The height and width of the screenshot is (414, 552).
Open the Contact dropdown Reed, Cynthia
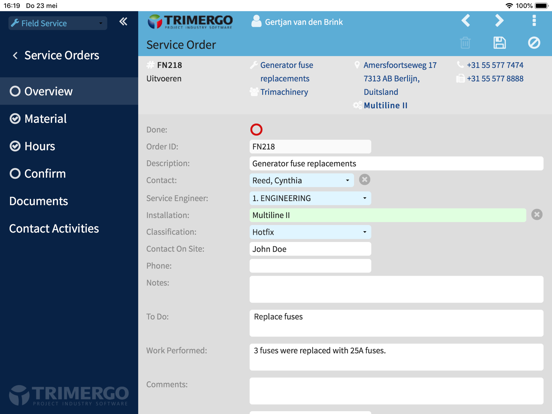302,180
